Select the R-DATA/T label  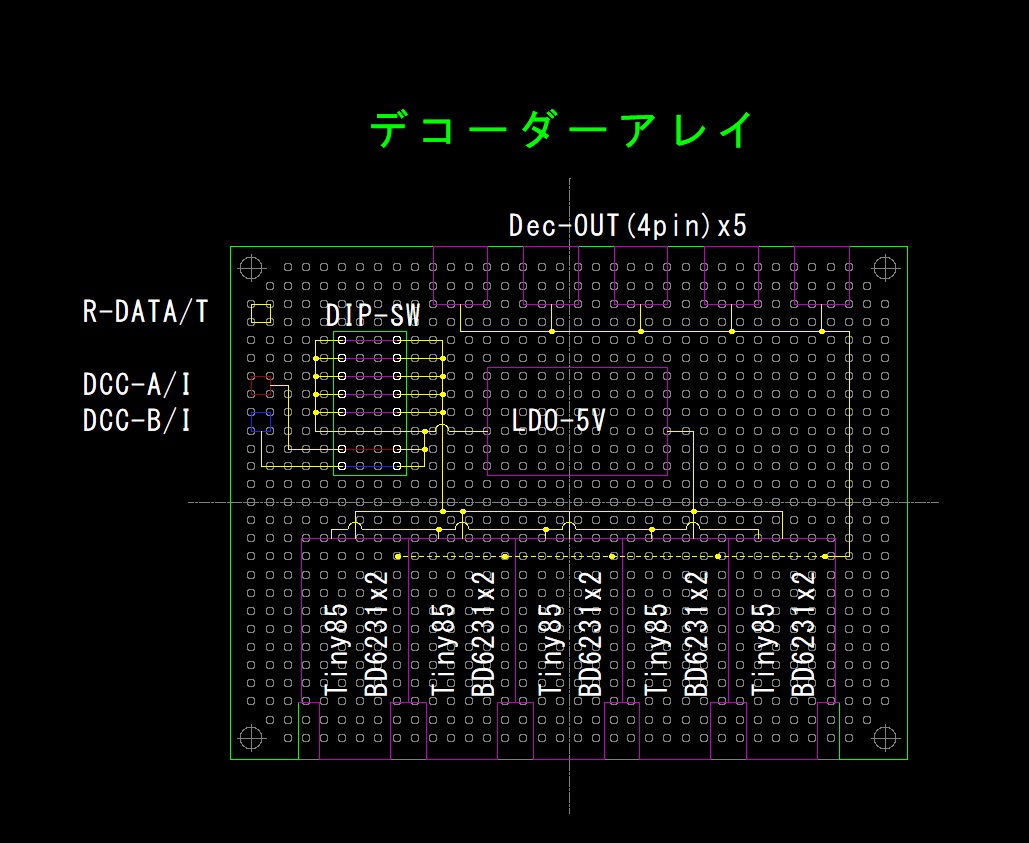click(145, 312)
